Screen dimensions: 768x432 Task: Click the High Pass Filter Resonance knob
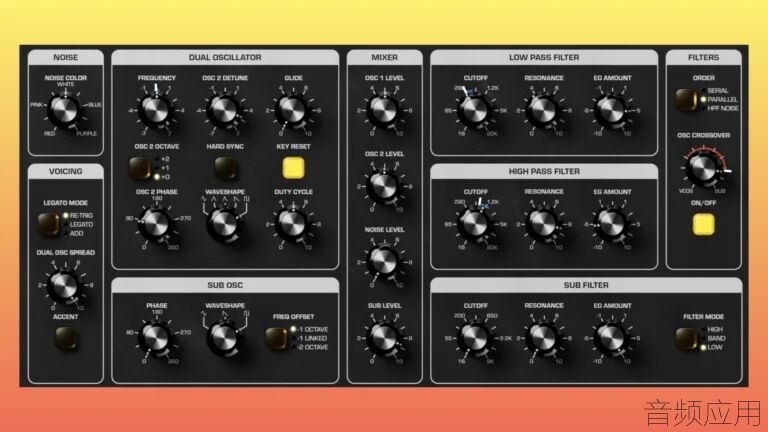click(543, 224)
